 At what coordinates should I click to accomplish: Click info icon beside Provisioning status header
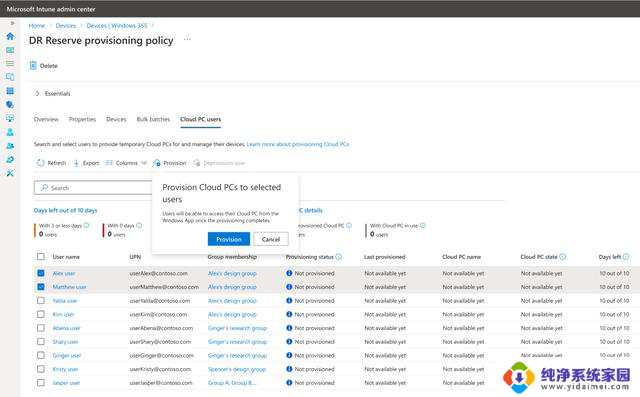(338, 257)
